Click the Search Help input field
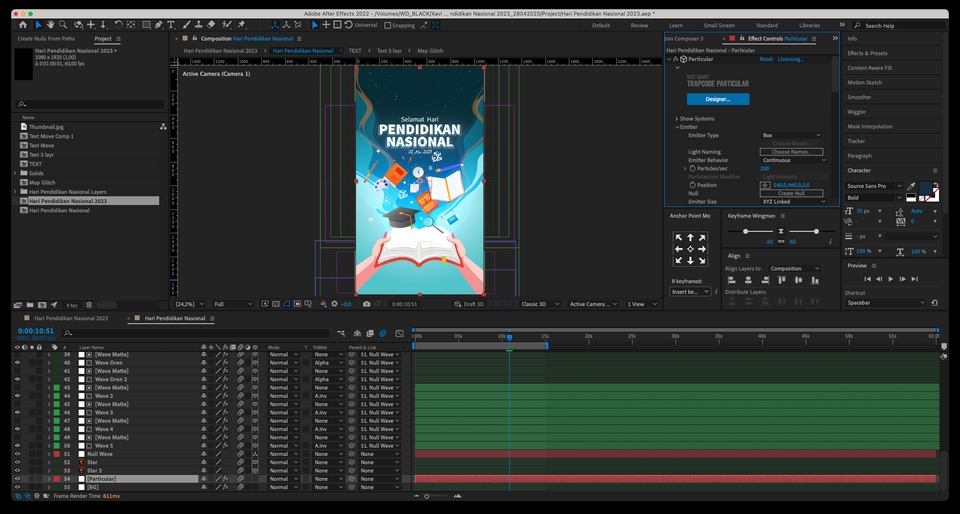This screenshot has height=514, width=960. [x=899, y=26]
